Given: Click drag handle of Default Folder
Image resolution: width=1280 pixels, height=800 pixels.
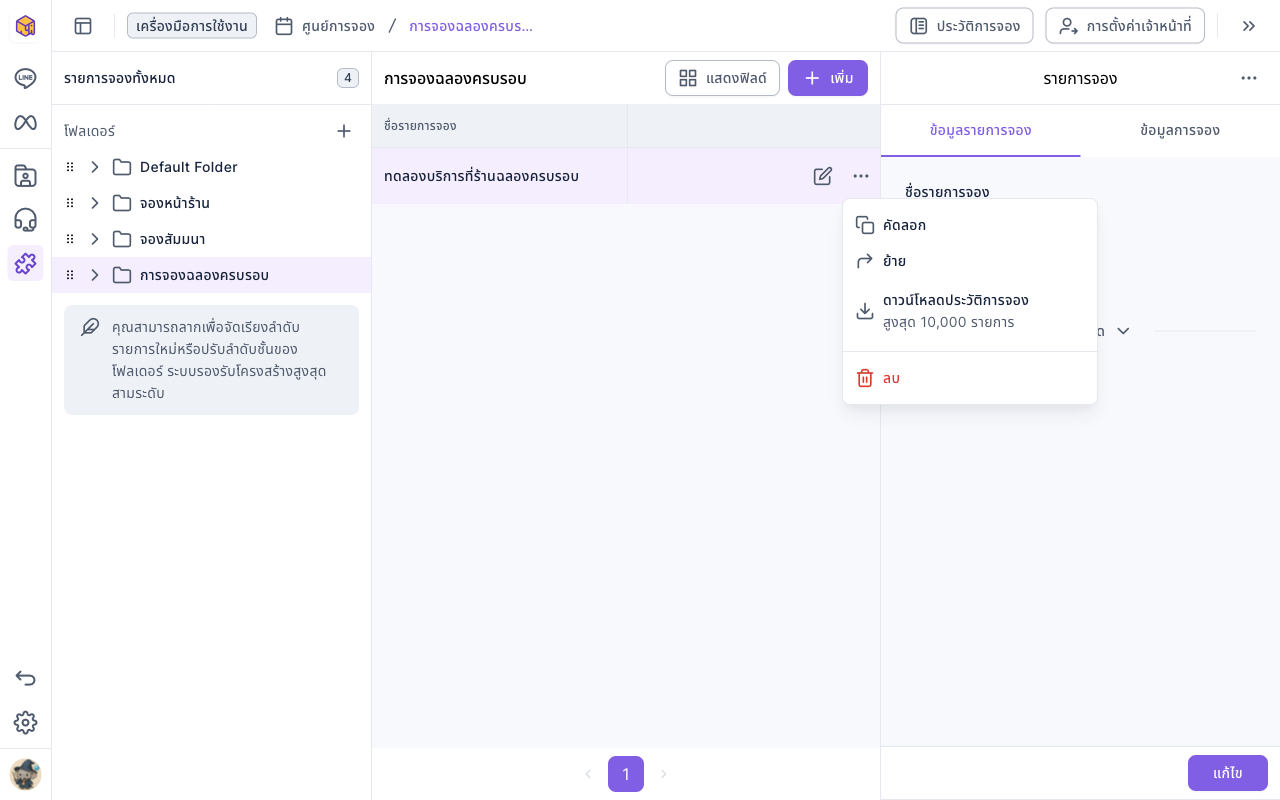Looking at the screenshot, I should (x=70, y=167).
